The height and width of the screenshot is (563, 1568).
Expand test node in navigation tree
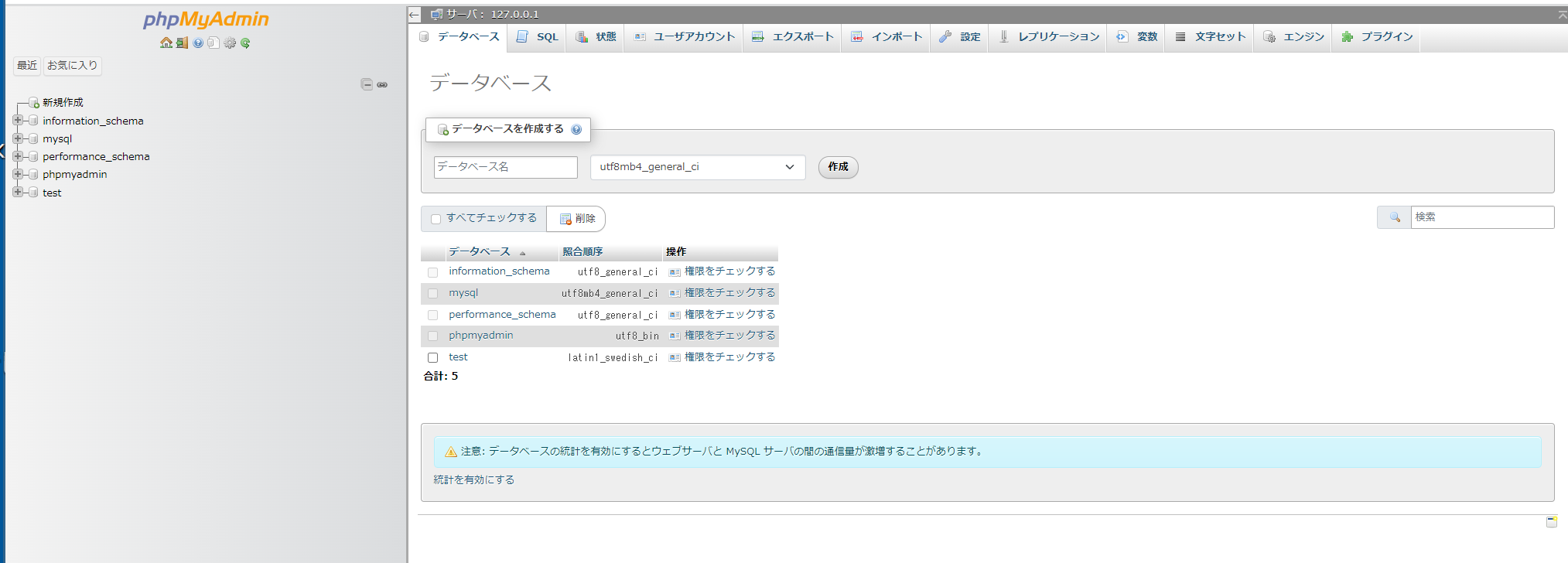click(x=17, y=192)
